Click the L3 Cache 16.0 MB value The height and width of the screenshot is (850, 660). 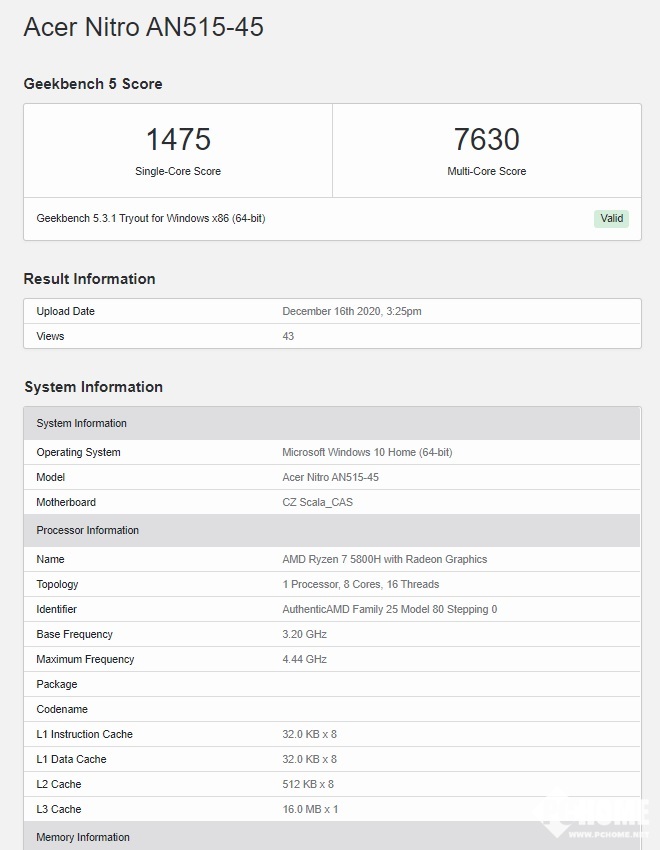[x=310, y=809]
